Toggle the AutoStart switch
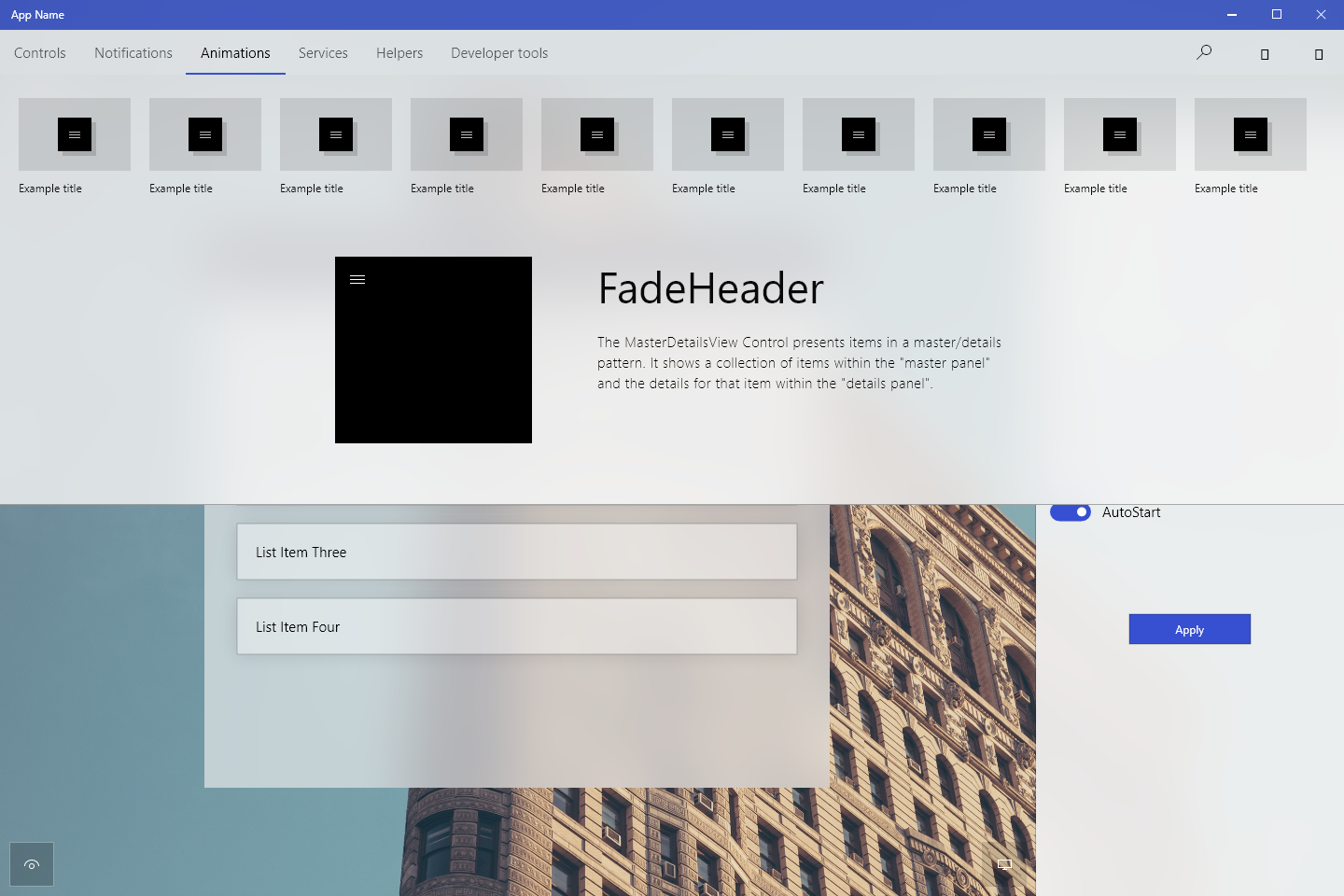1344x896 pixels. [1071, 512]
